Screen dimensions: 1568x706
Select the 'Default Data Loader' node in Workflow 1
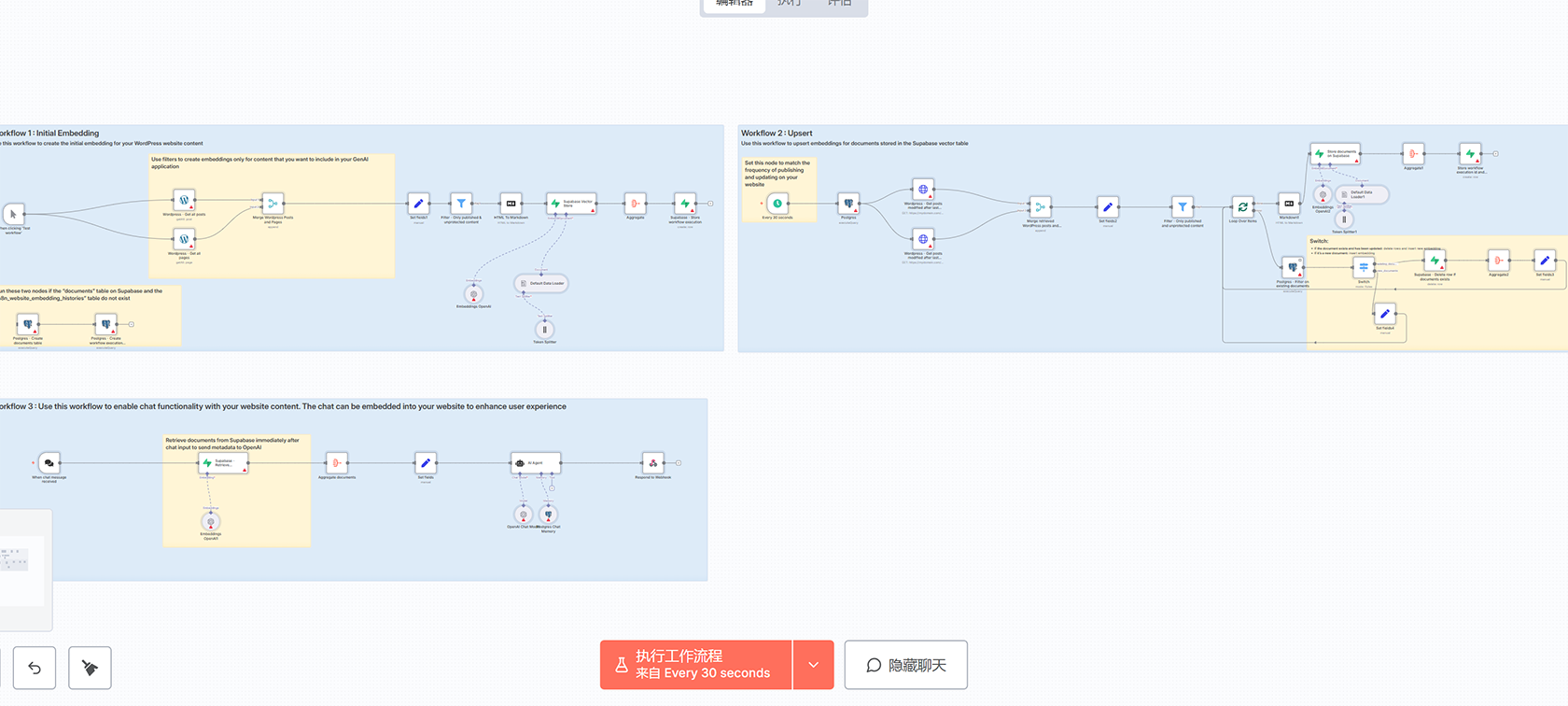(541, 283)
